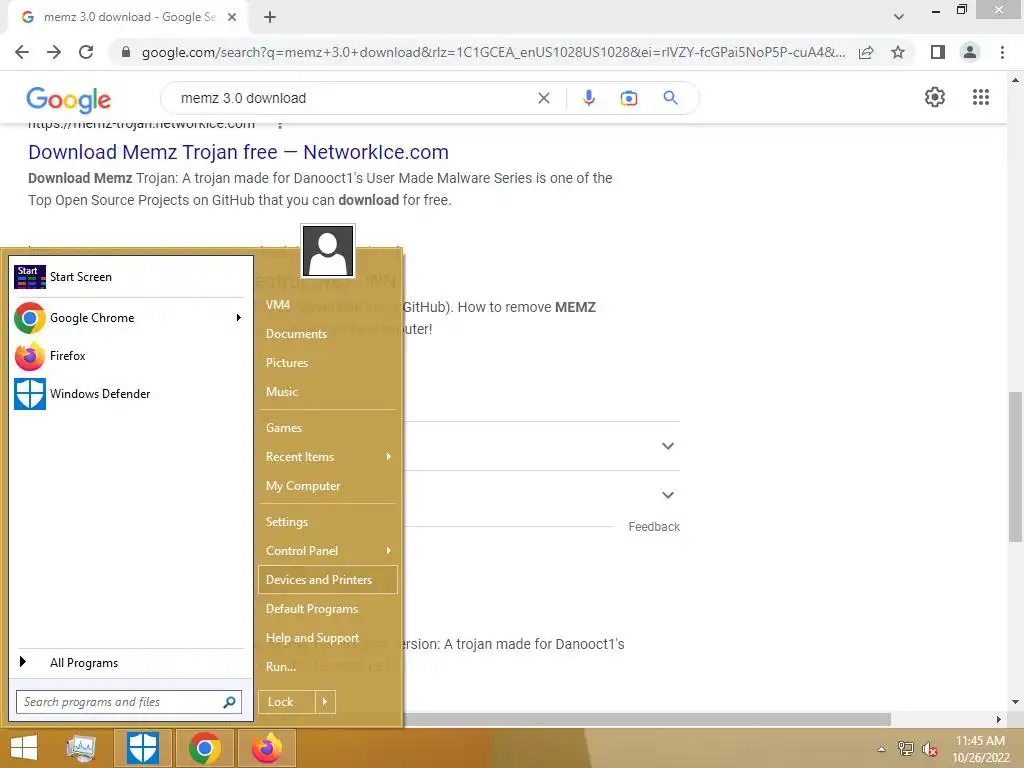
Task: Click the share page icon in address bar
Action: pos(867,52)
